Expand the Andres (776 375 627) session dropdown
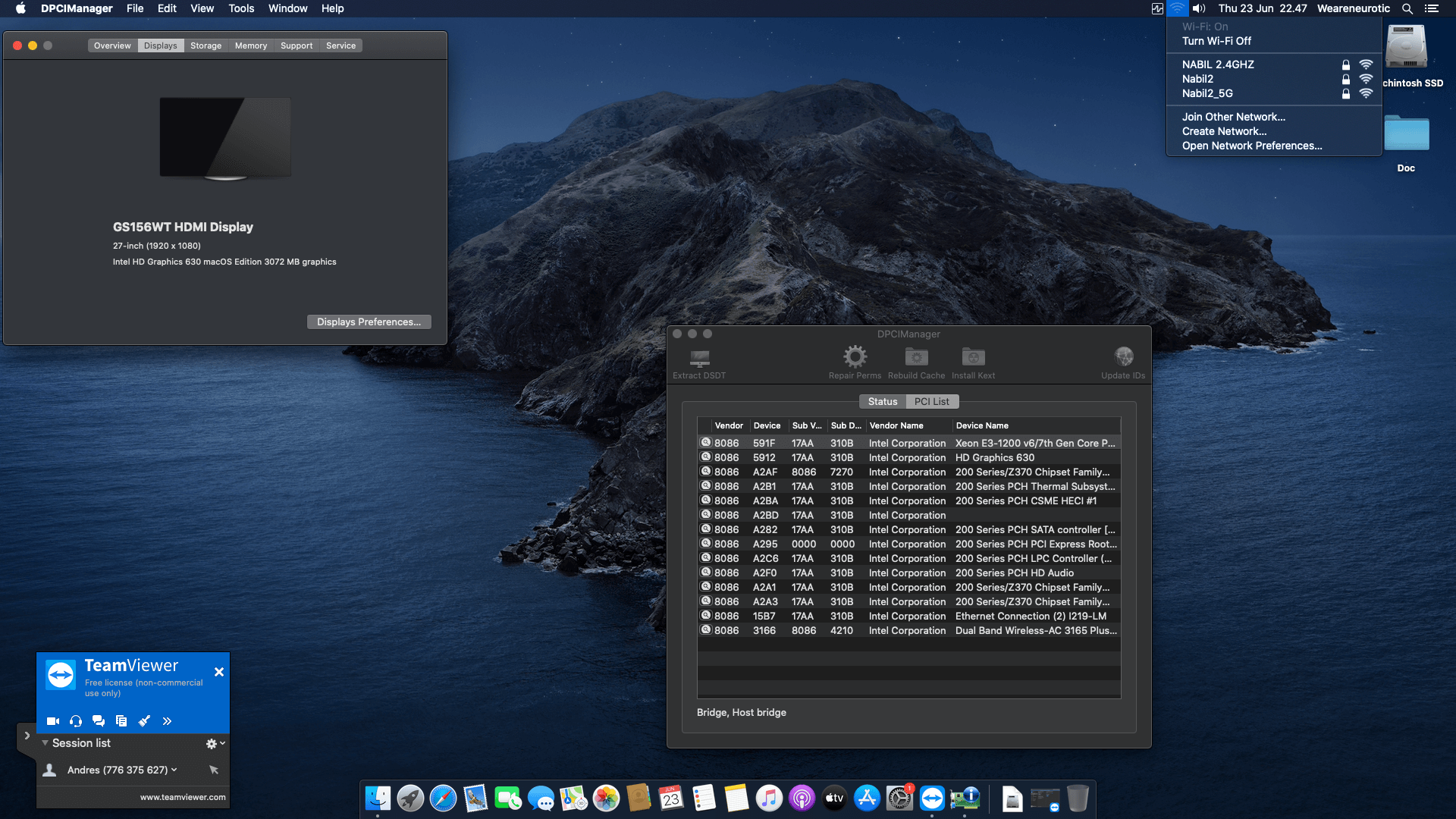The image size is (1456, 819). [174, 770]
